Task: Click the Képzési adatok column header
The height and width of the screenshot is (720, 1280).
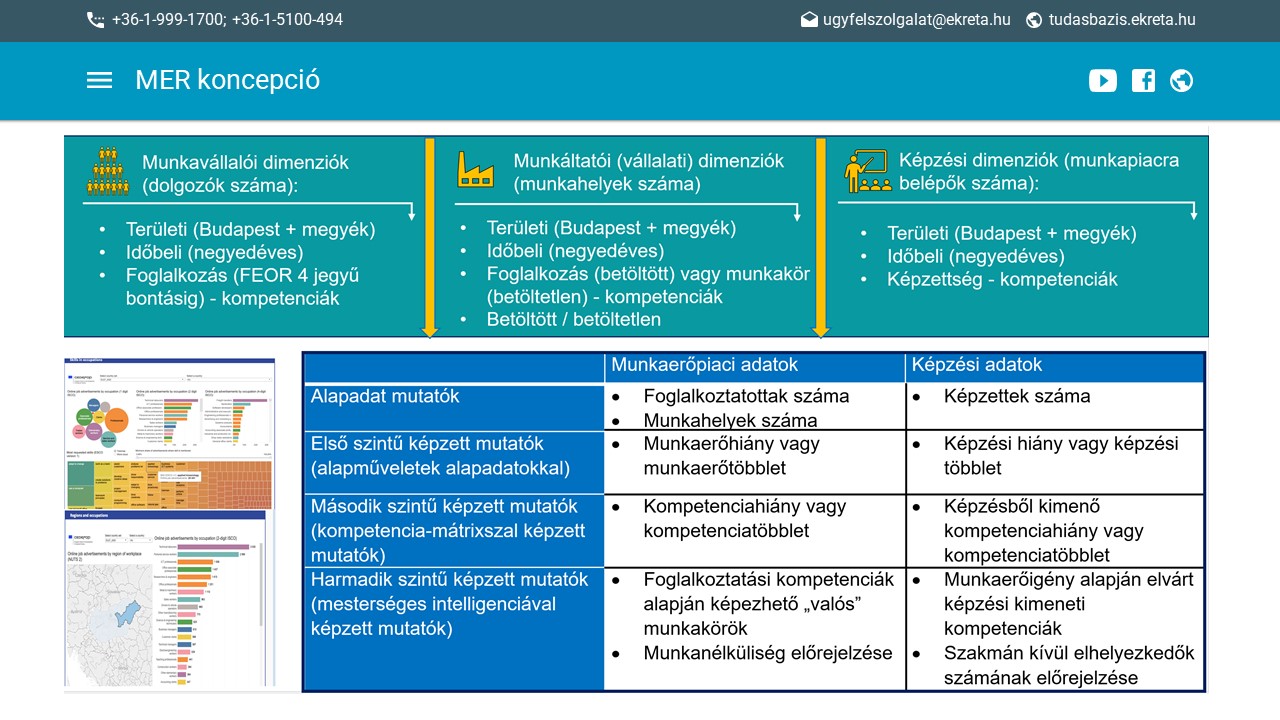Action: (977, 365)
